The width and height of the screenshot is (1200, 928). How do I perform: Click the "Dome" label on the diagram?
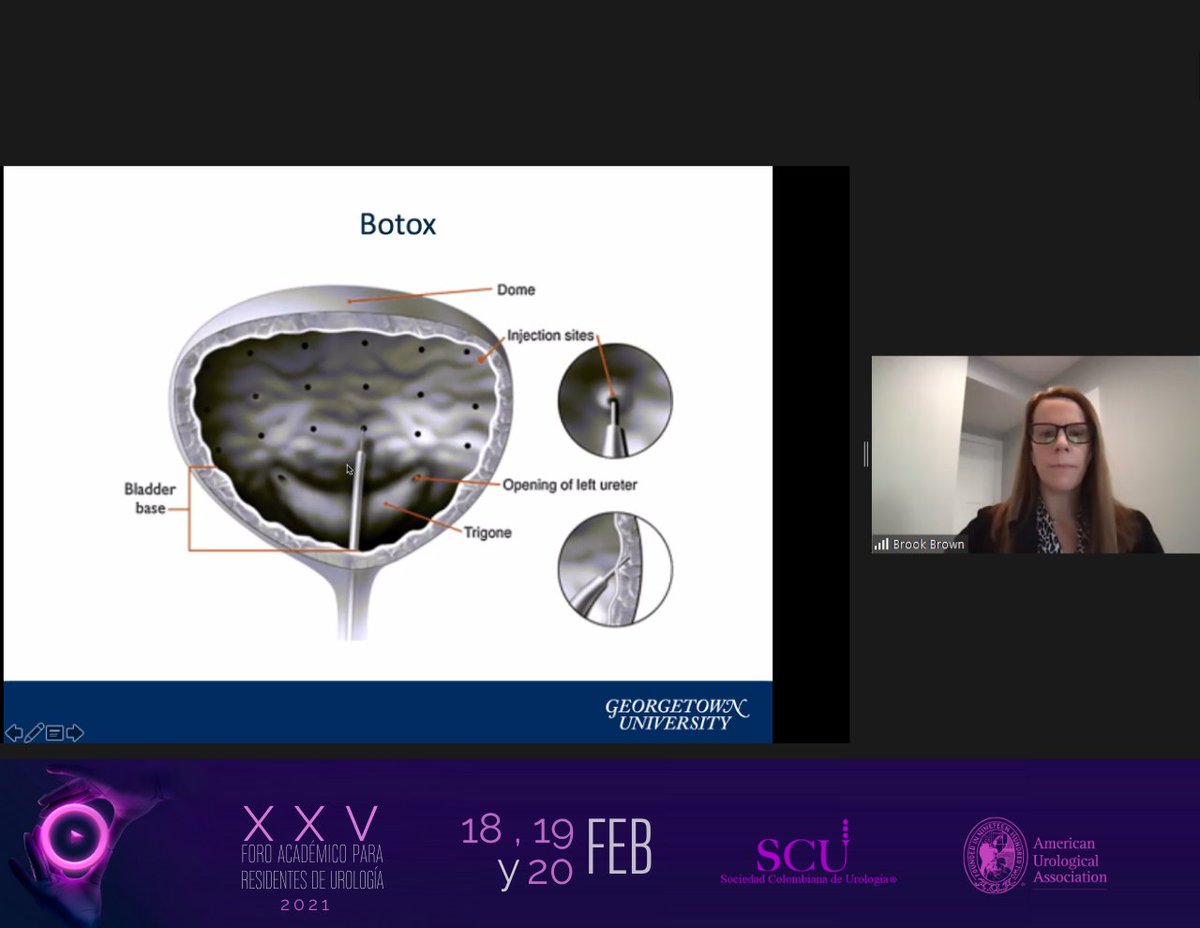point(516,290)
